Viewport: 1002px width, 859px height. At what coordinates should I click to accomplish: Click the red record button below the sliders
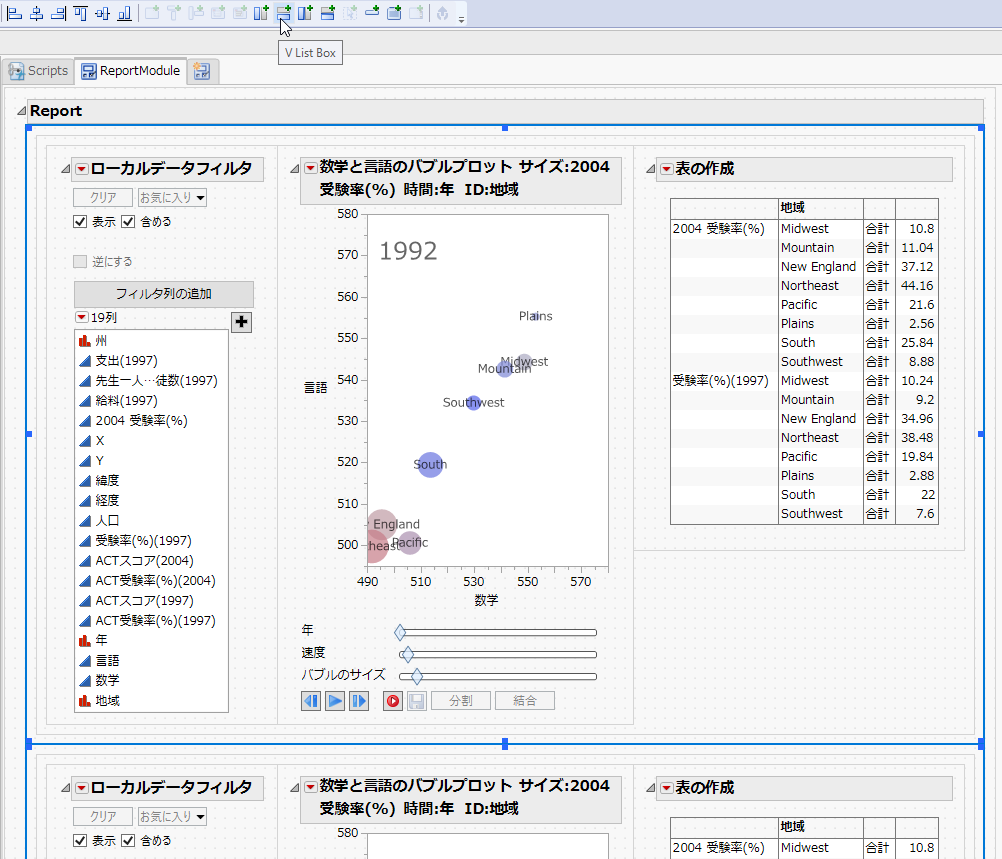(393, 700)
